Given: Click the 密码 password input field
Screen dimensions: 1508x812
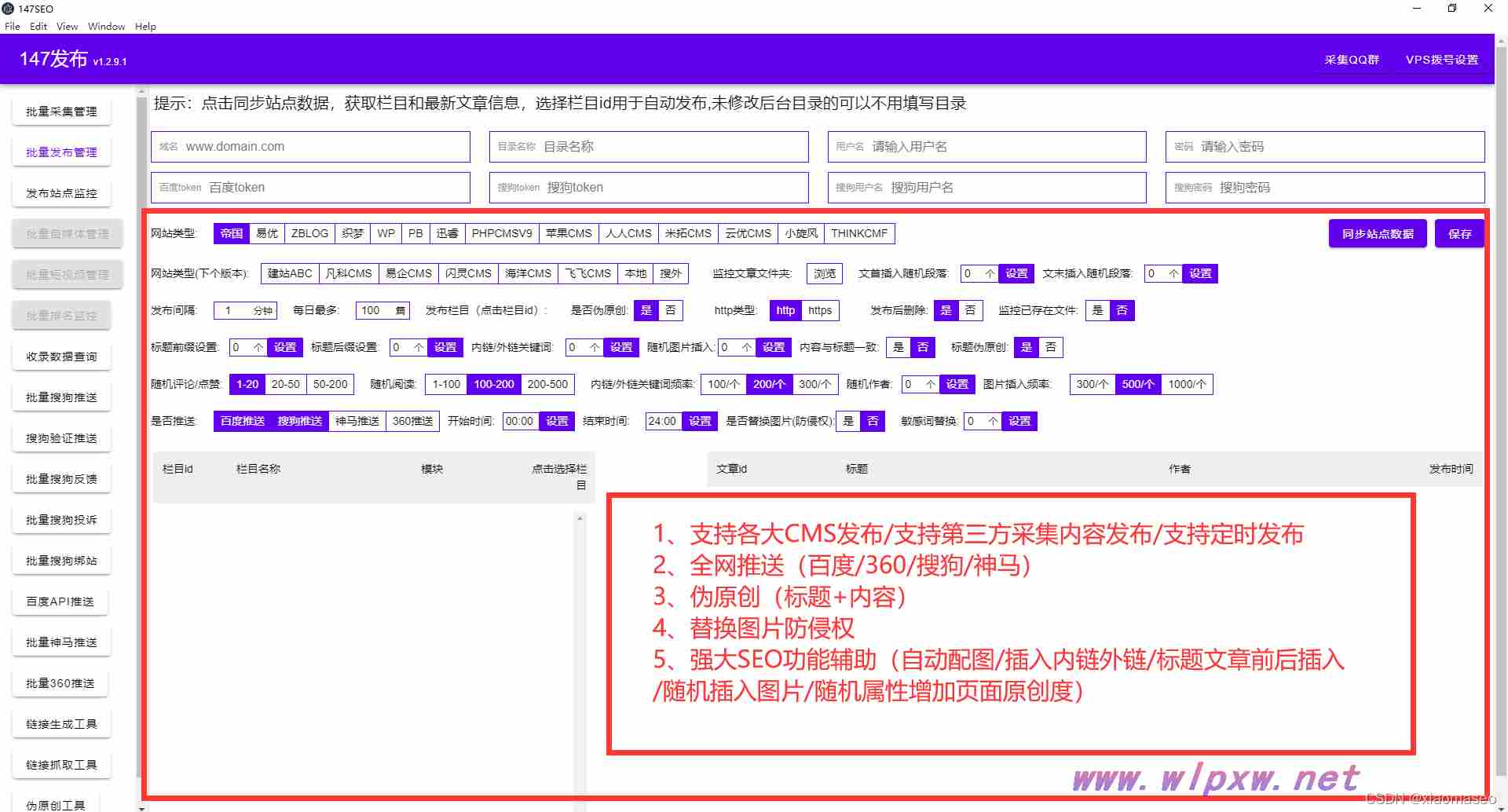Looking at the screenshot, I should click(x=1325, y=147).
